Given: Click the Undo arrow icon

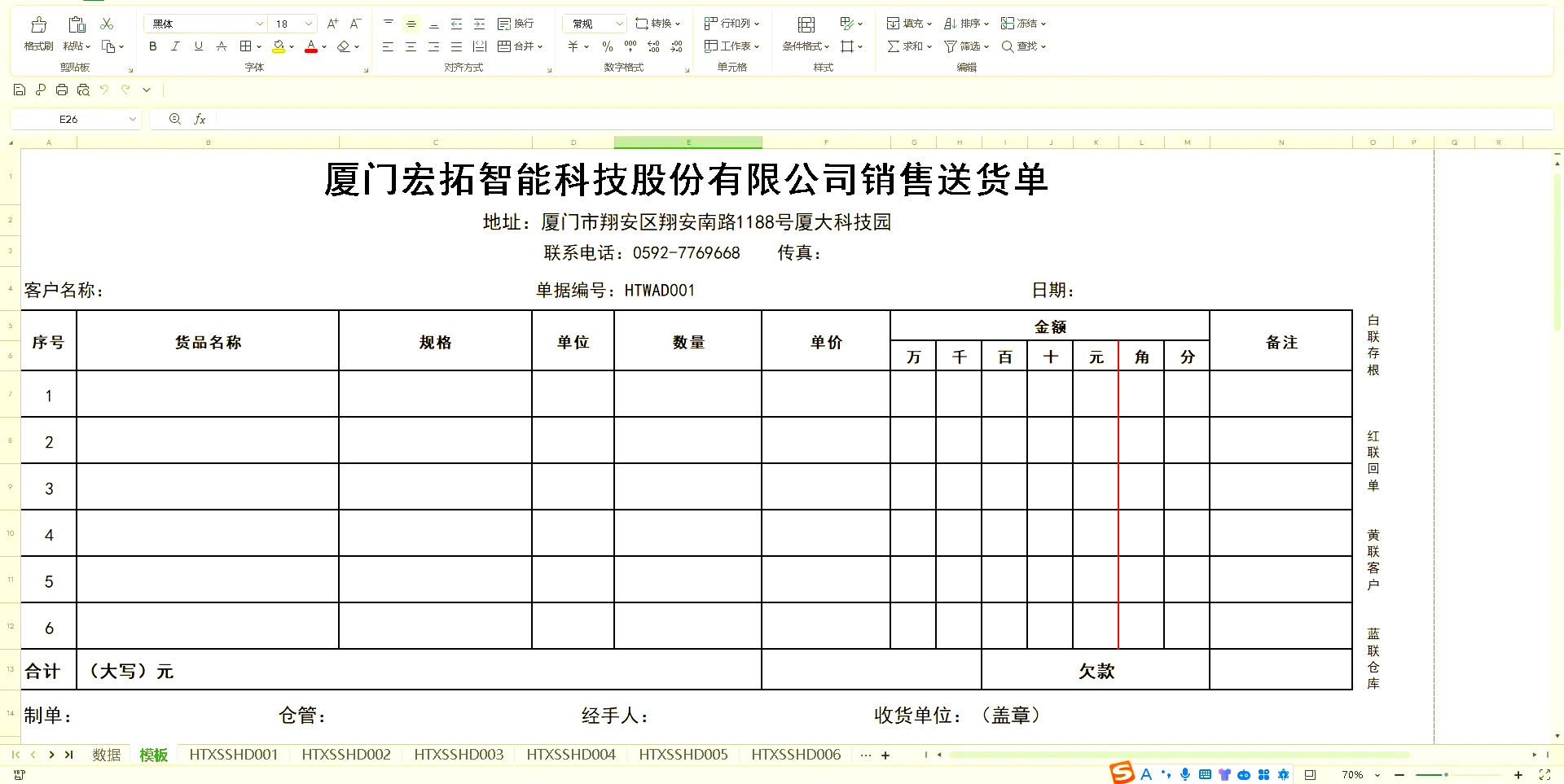Looking at the screenshot, I should click(104, 90).
